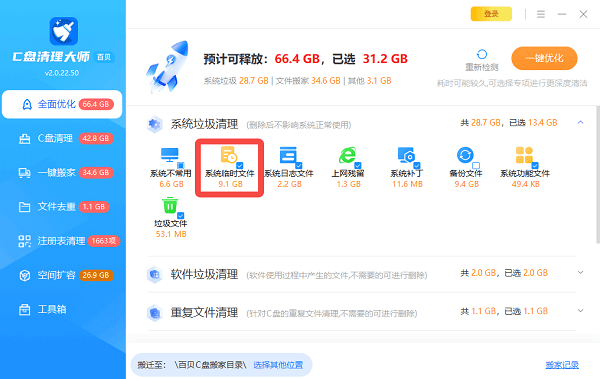Collapse the 系统垃圾清理 section chevron
600x379 pixels.
580,123
